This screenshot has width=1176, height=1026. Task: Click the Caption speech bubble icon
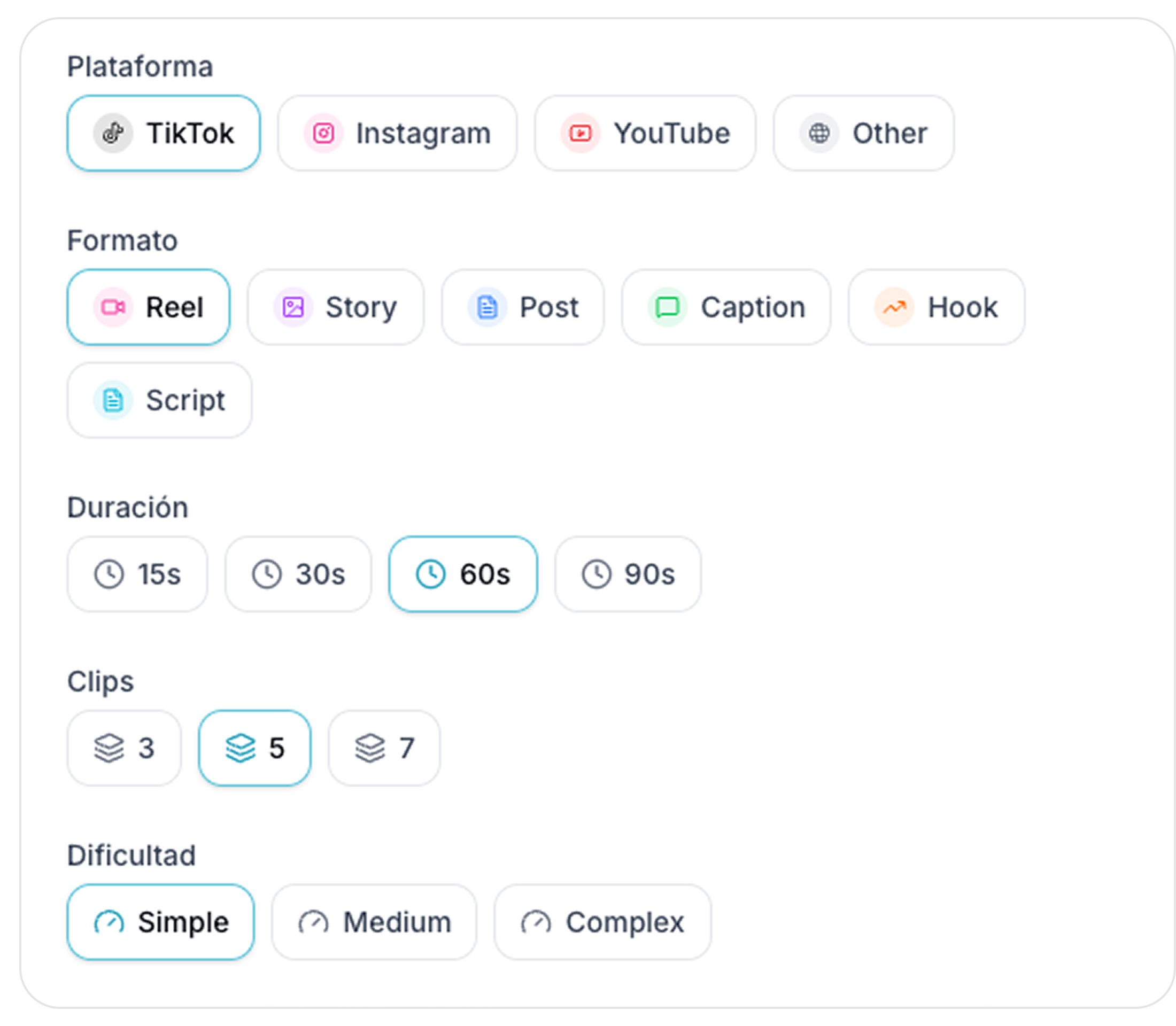click(667, 307)
